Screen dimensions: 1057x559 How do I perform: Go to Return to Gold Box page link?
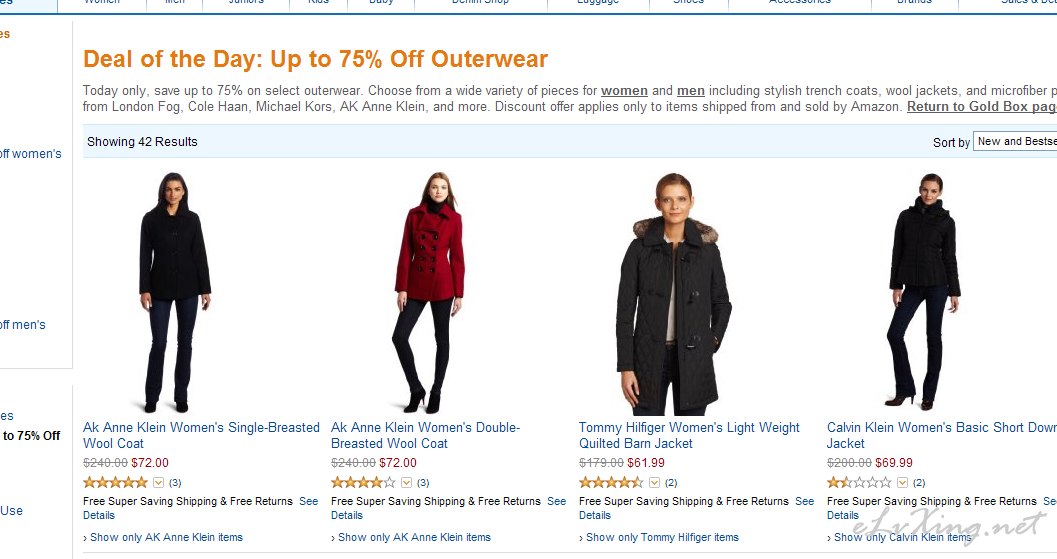982,107
